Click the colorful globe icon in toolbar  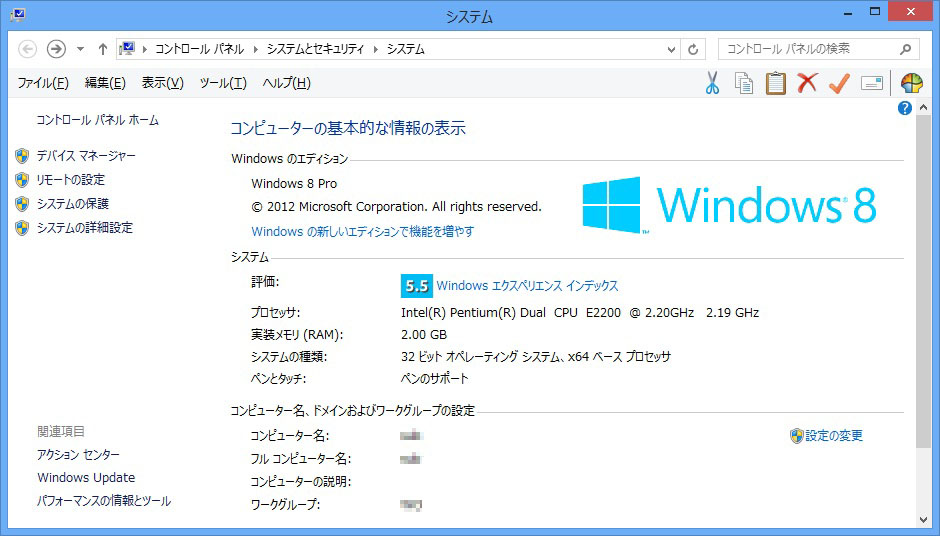pyautogui.click(x=911, y=83)
